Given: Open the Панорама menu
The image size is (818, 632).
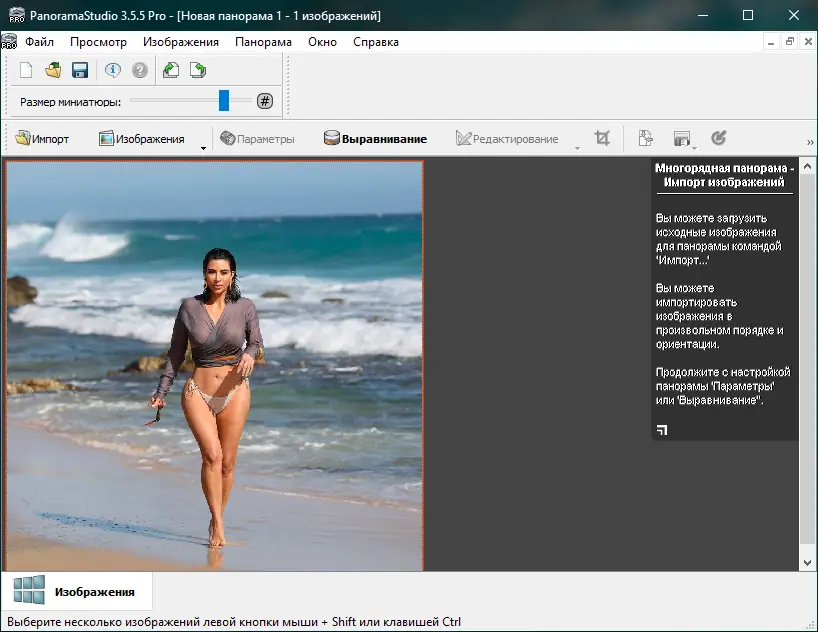Looking at the screenshot, I should [x=263, y=42].
